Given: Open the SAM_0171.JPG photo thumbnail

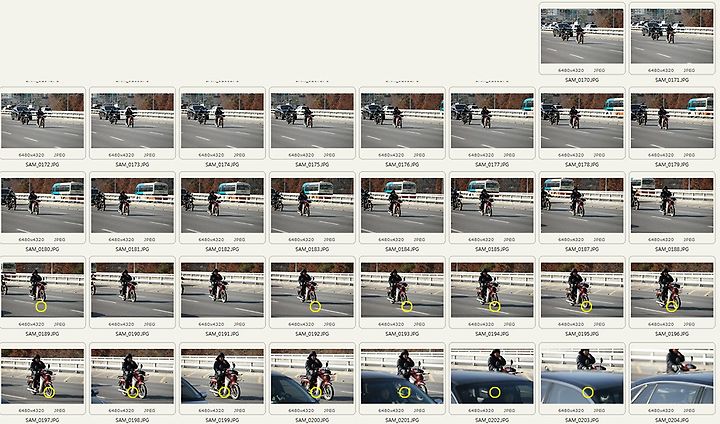Looking at the screenshot, I should click(672, 36).
